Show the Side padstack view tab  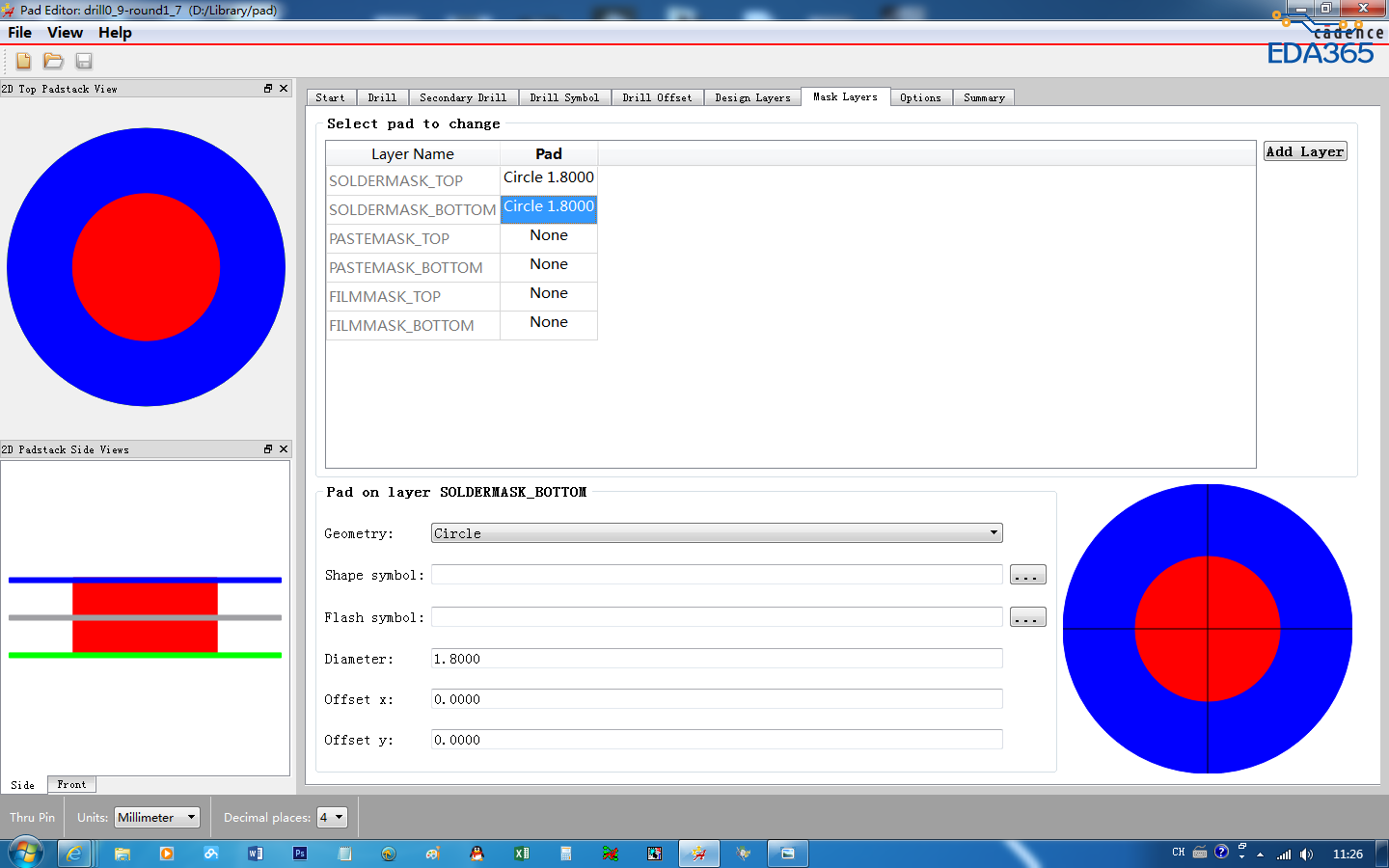pyautogui.click(x=23, y=785)
